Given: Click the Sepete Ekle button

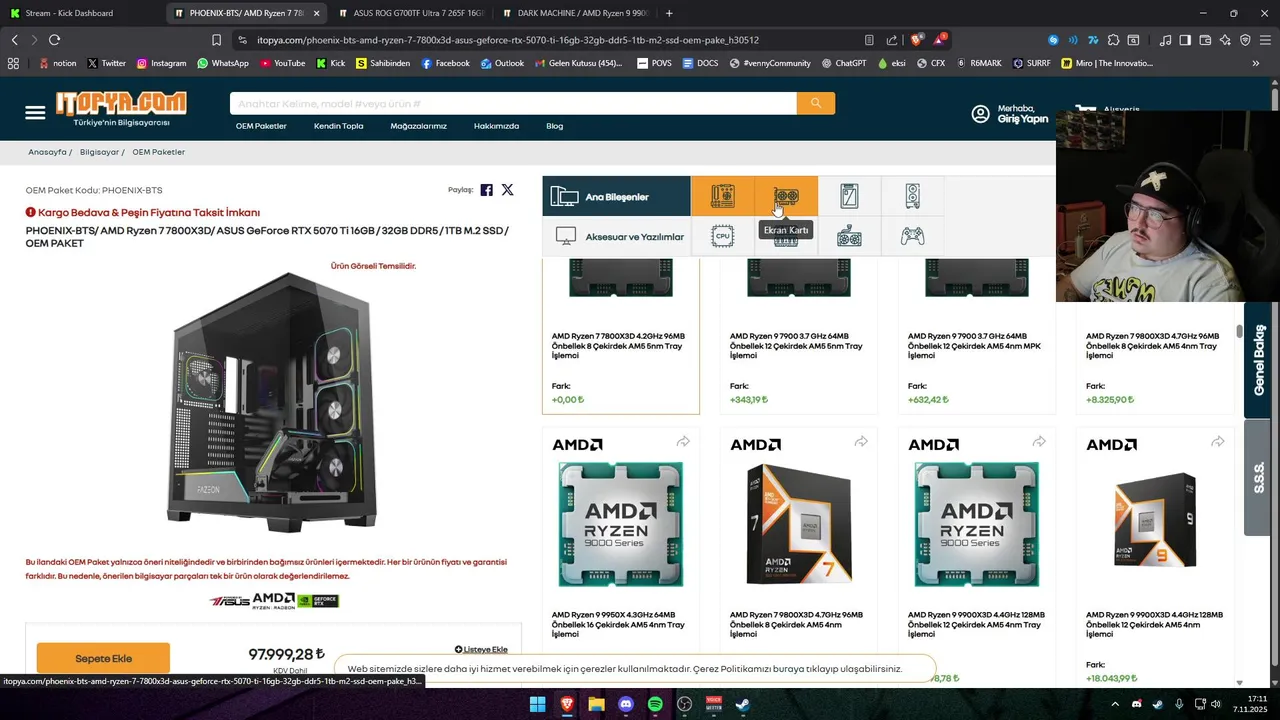Looking at the screenshot, I should click(x=103, y=658).
